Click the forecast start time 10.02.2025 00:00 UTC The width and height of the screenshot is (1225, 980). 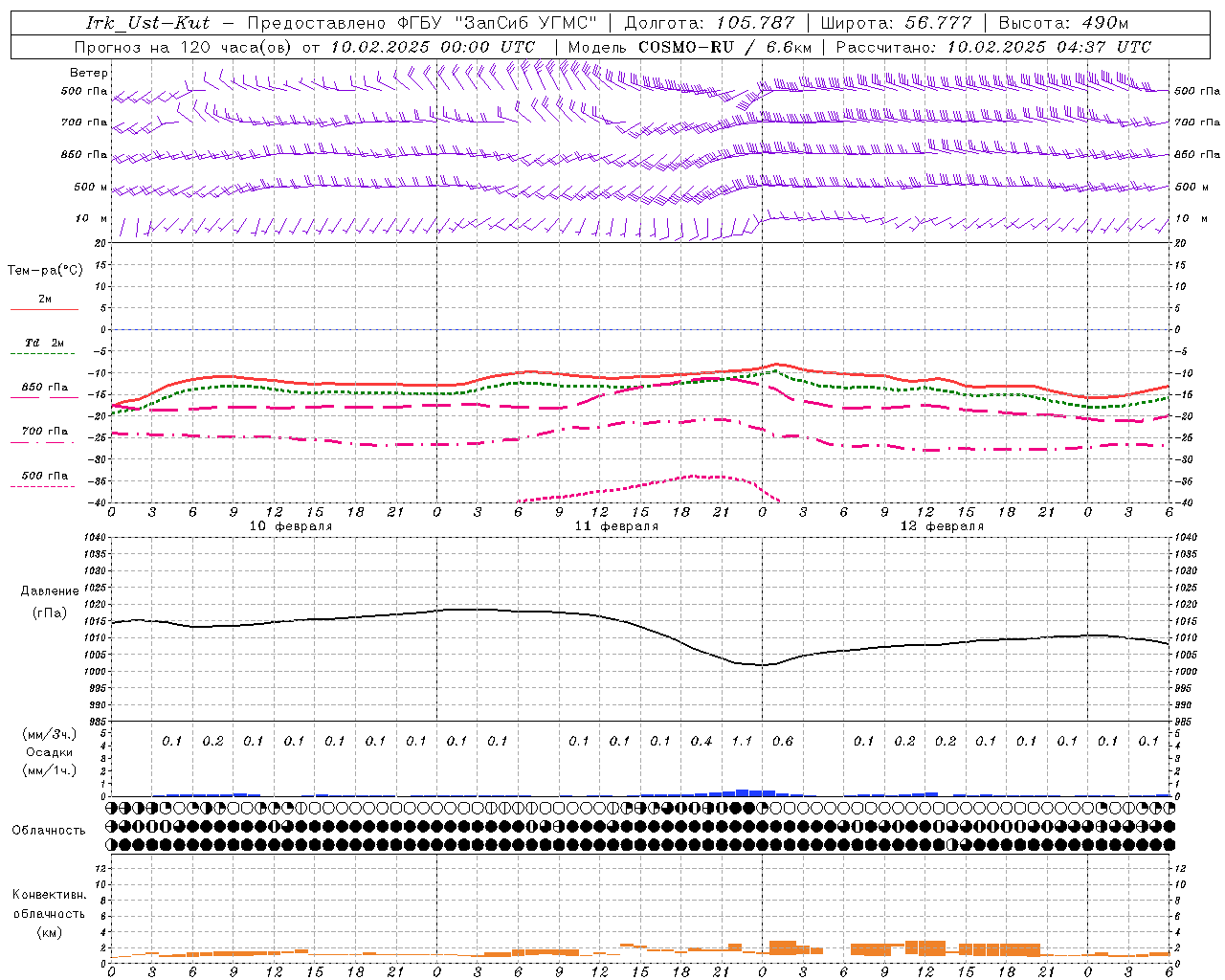pyautogui.click(x=433, y=47)
